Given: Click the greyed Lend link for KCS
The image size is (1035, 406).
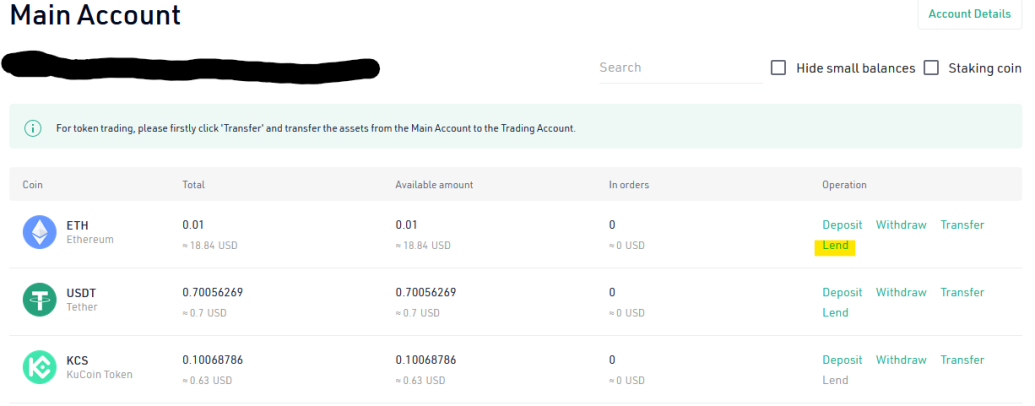Looking at the screenshot, I should (835, 380).
